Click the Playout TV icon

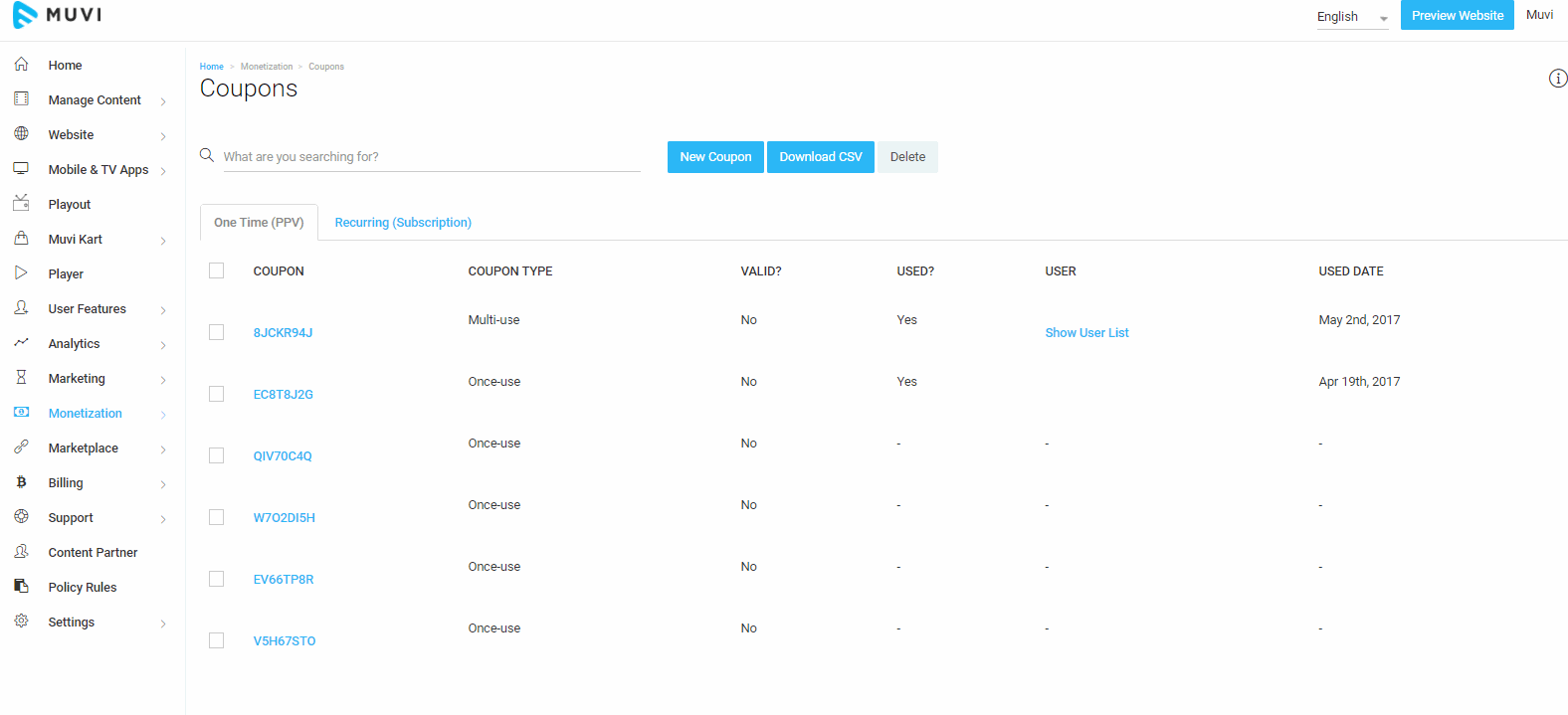(x=21, y=203)
